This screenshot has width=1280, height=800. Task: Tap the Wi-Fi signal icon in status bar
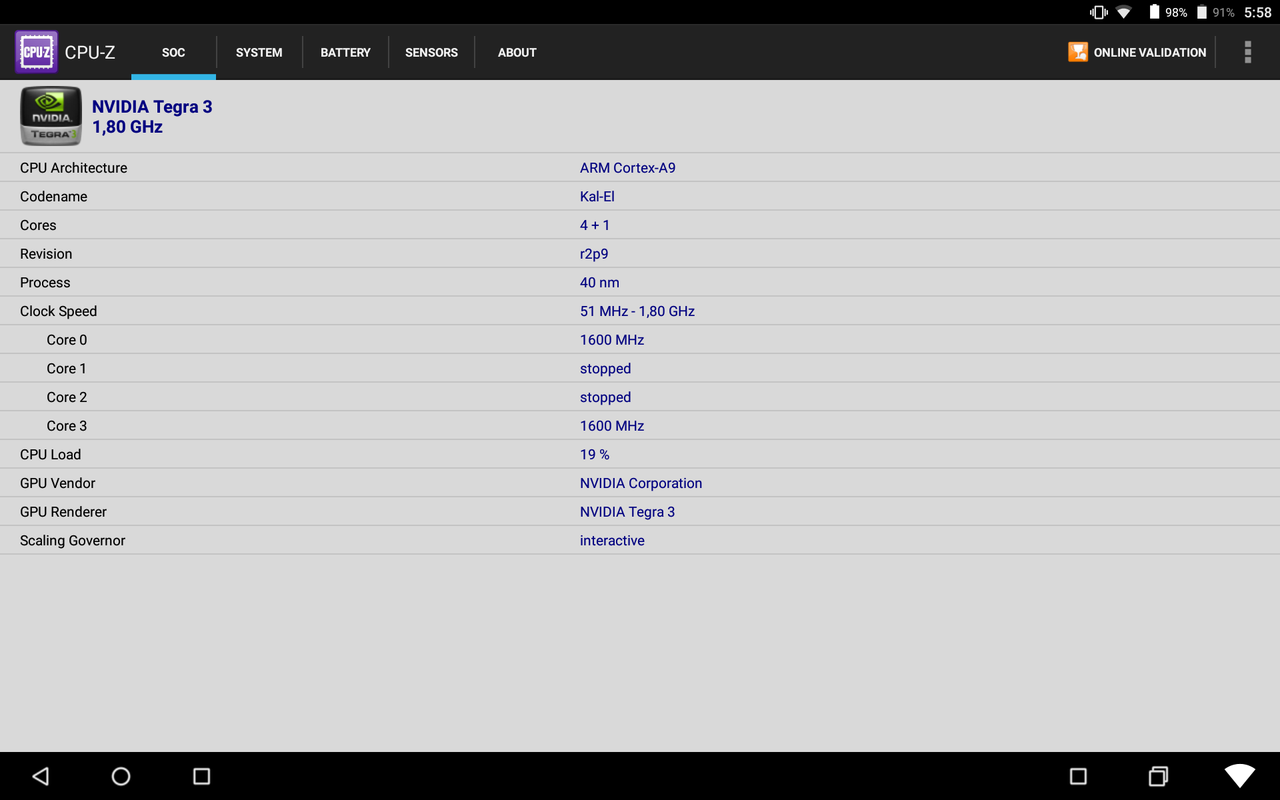pos(1124,12)
